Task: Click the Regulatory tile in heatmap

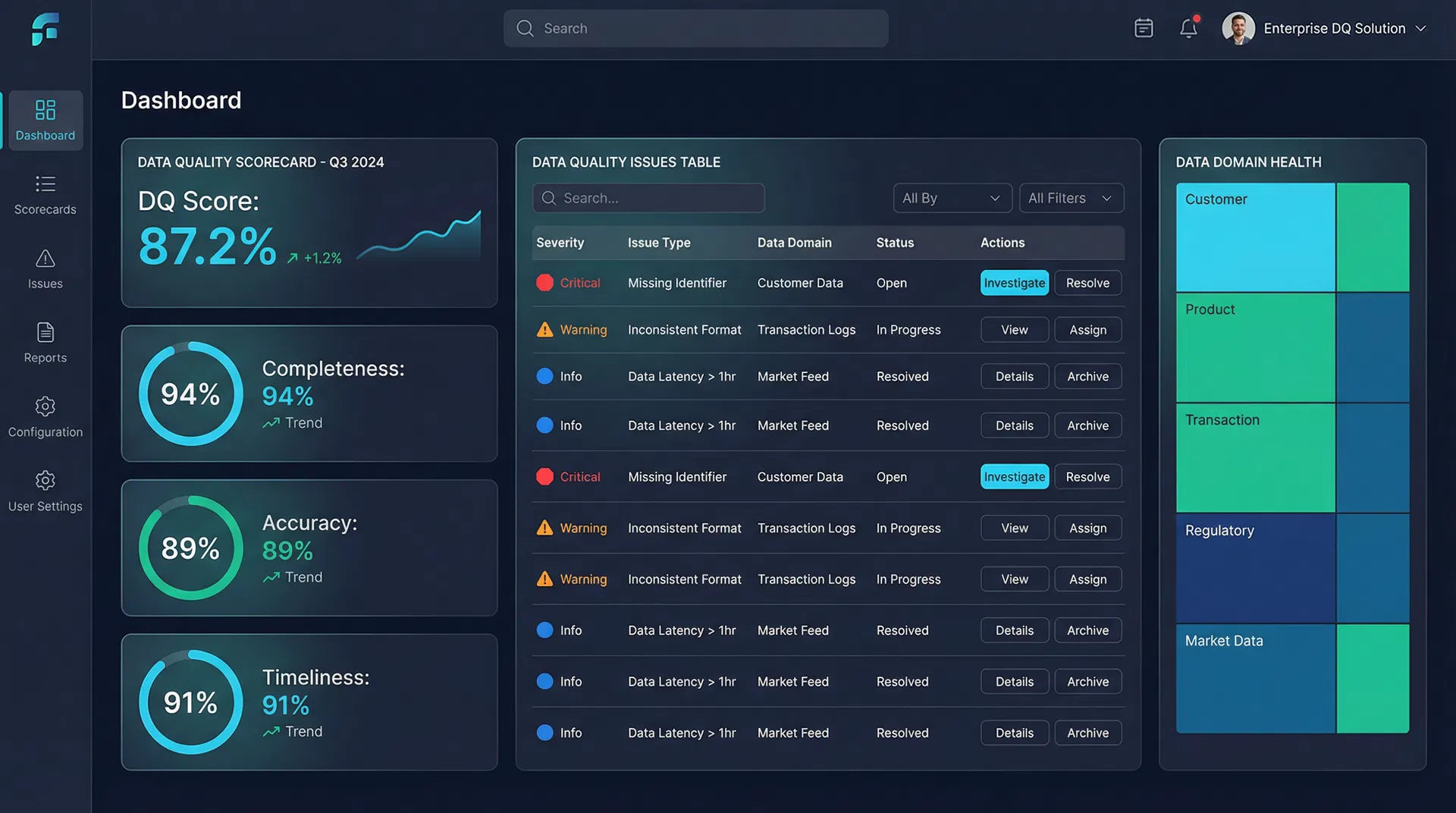Action: pos(1255,567)
